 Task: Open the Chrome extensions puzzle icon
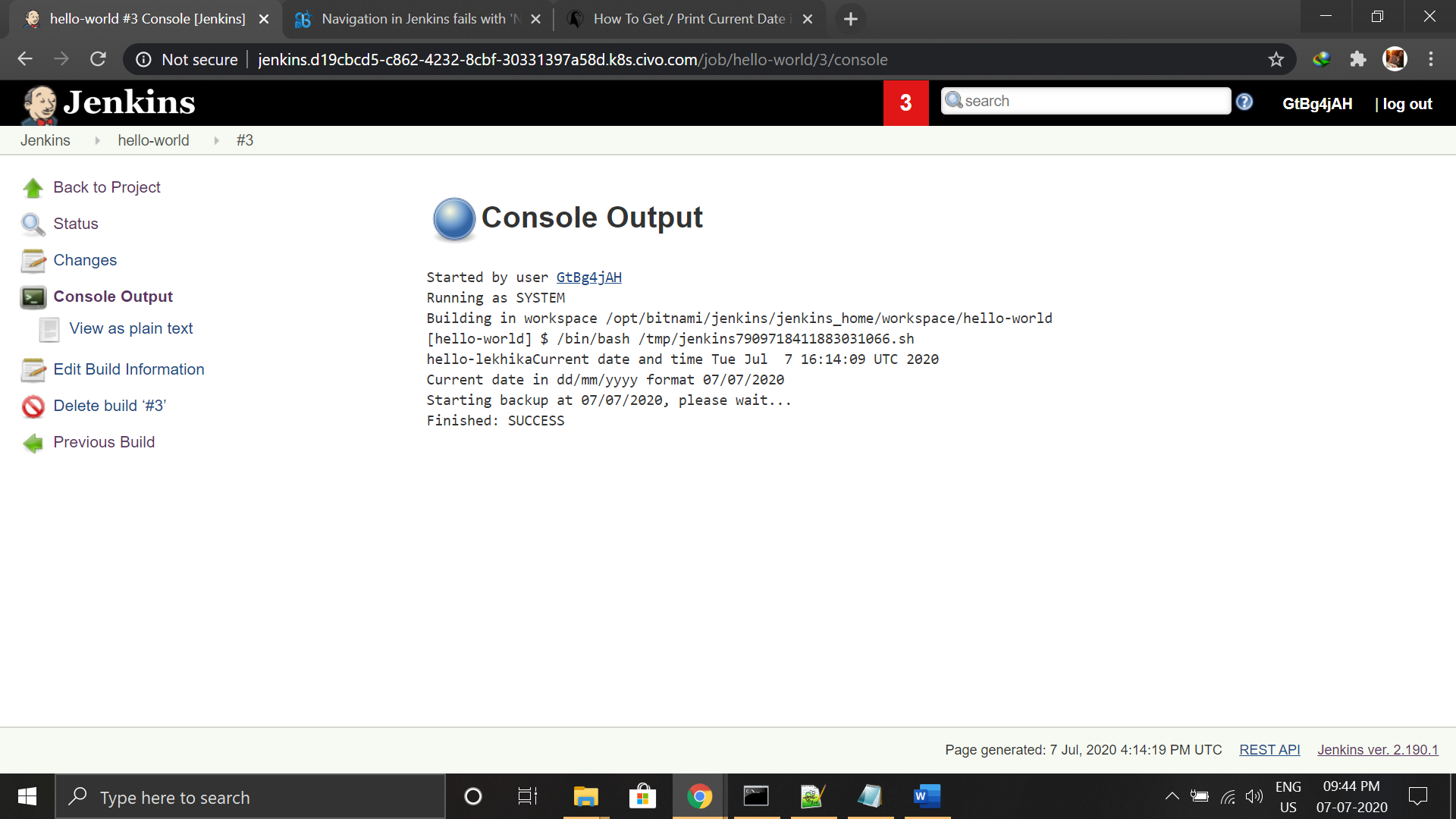(x=1358, y=59)
